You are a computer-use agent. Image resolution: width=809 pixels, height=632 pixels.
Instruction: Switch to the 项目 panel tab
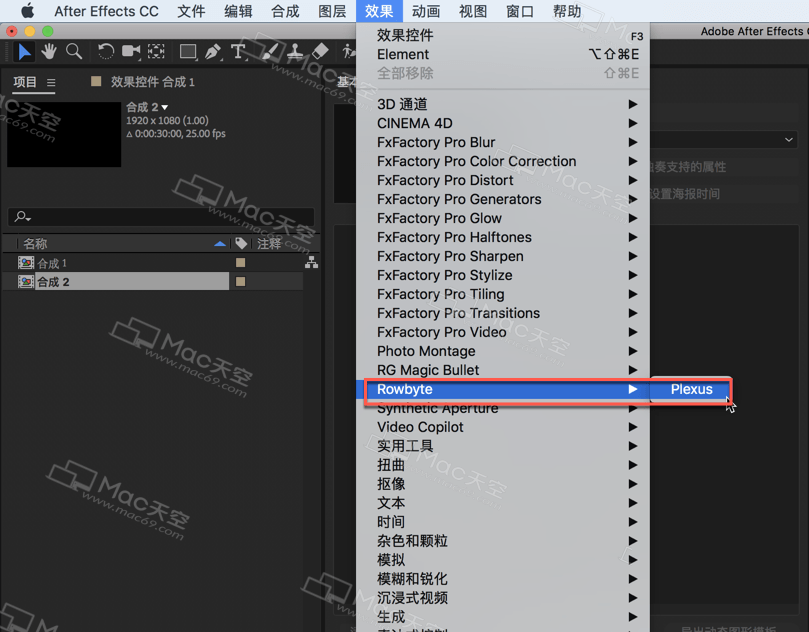point(25,82)
